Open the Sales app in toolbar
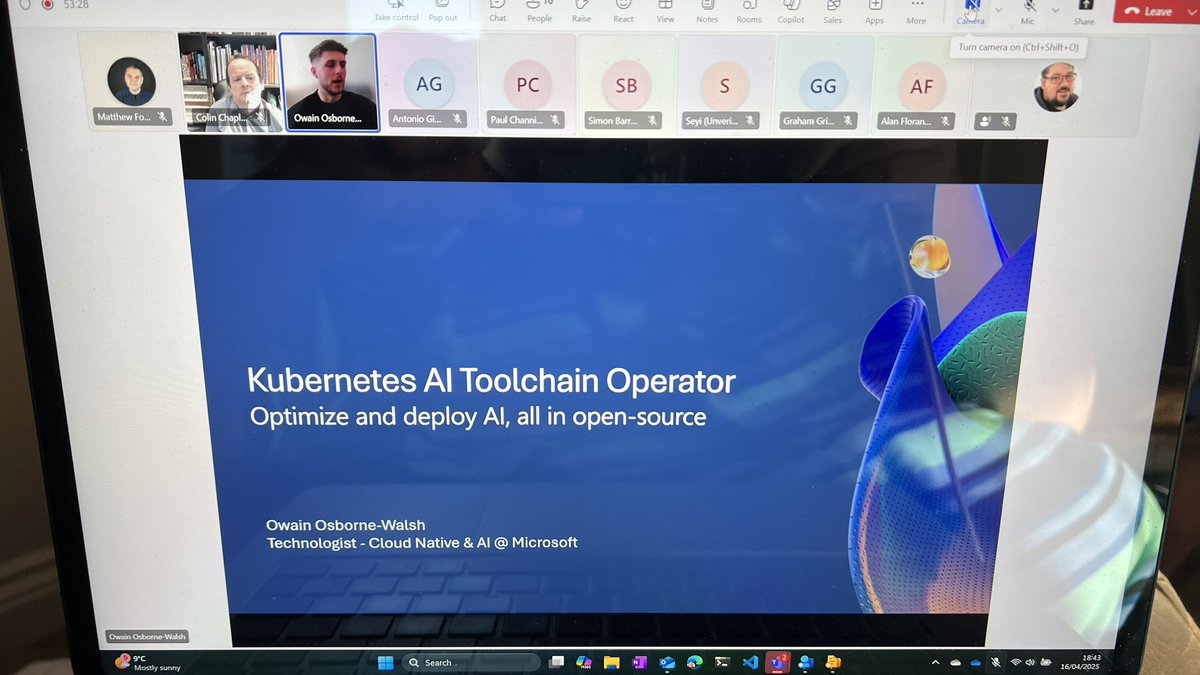 tap(832, 10)
